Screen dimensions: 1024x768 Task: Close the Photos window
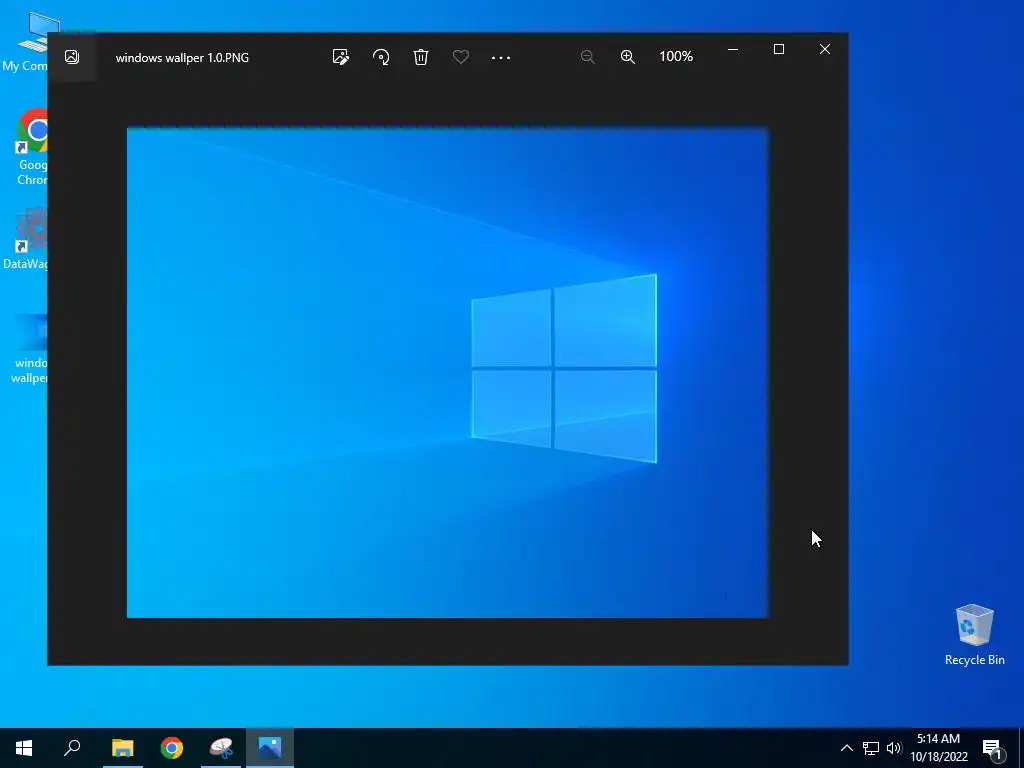click(825, 49)
